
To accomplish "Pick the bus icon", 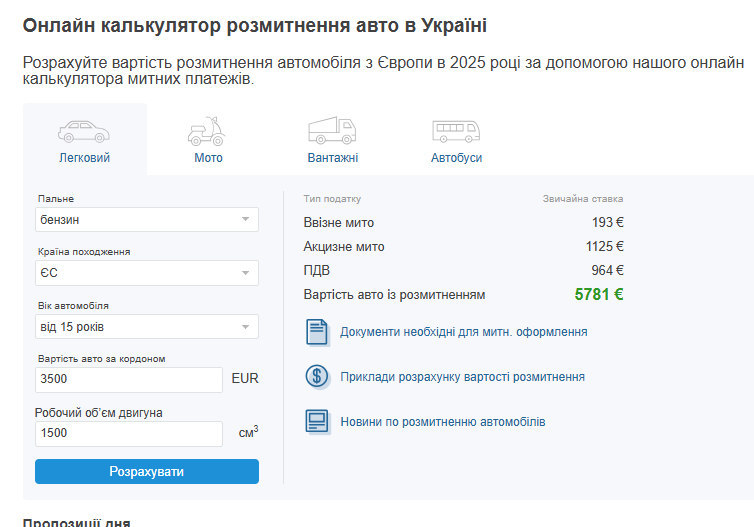I will [456, 131].
